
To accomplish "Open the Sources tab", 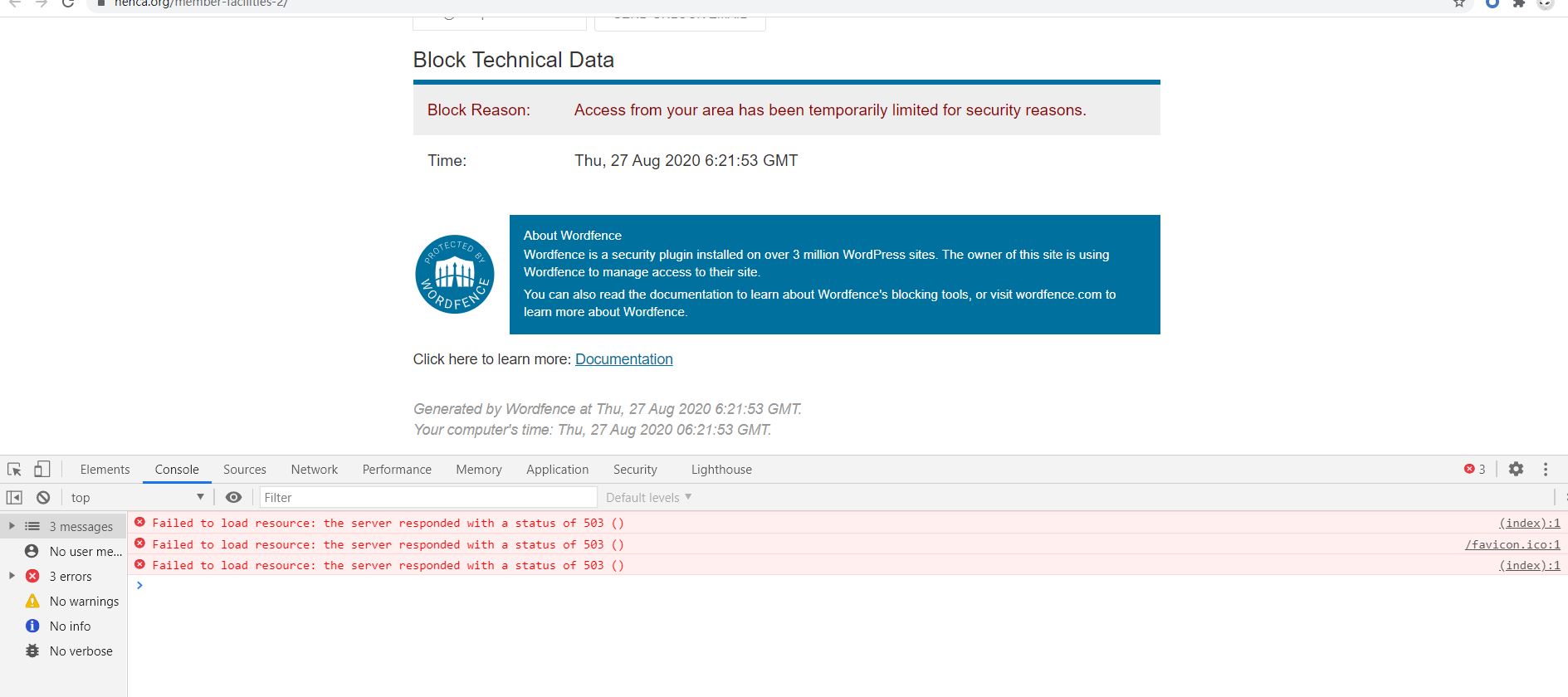I will tap(245, 470).
